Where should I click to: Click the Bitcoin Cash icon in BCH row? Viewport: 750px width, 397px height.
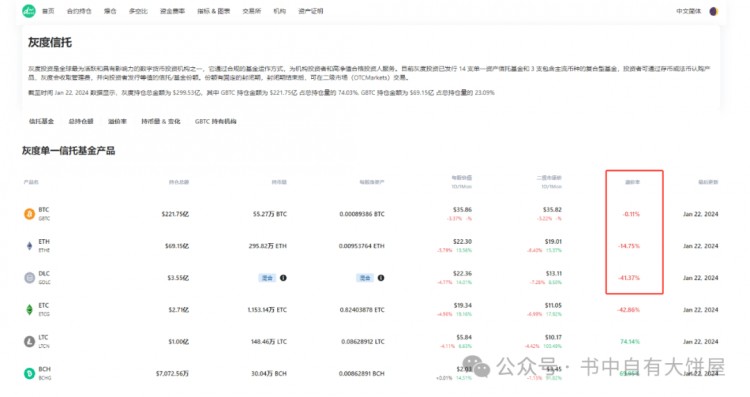pyautogui.click(x=29, y=374)
